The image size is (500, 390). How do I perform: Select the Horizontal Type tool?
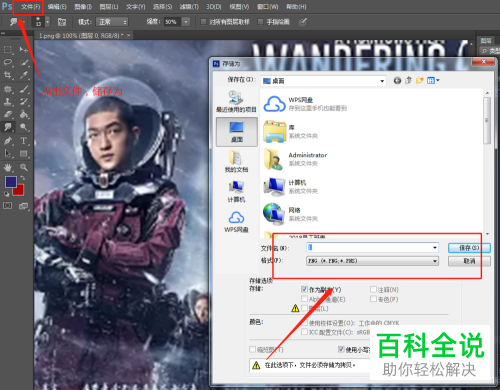24,141
